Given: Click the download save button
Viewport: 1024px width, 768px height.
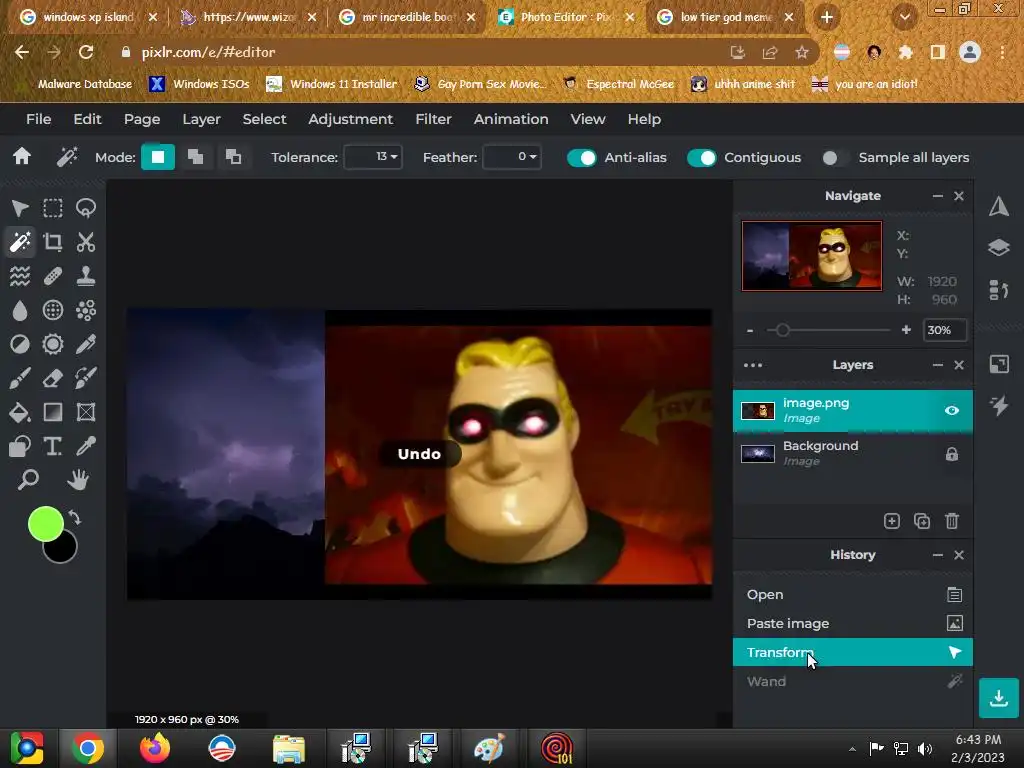Looking at the screenshot, I should click(999, 698).
